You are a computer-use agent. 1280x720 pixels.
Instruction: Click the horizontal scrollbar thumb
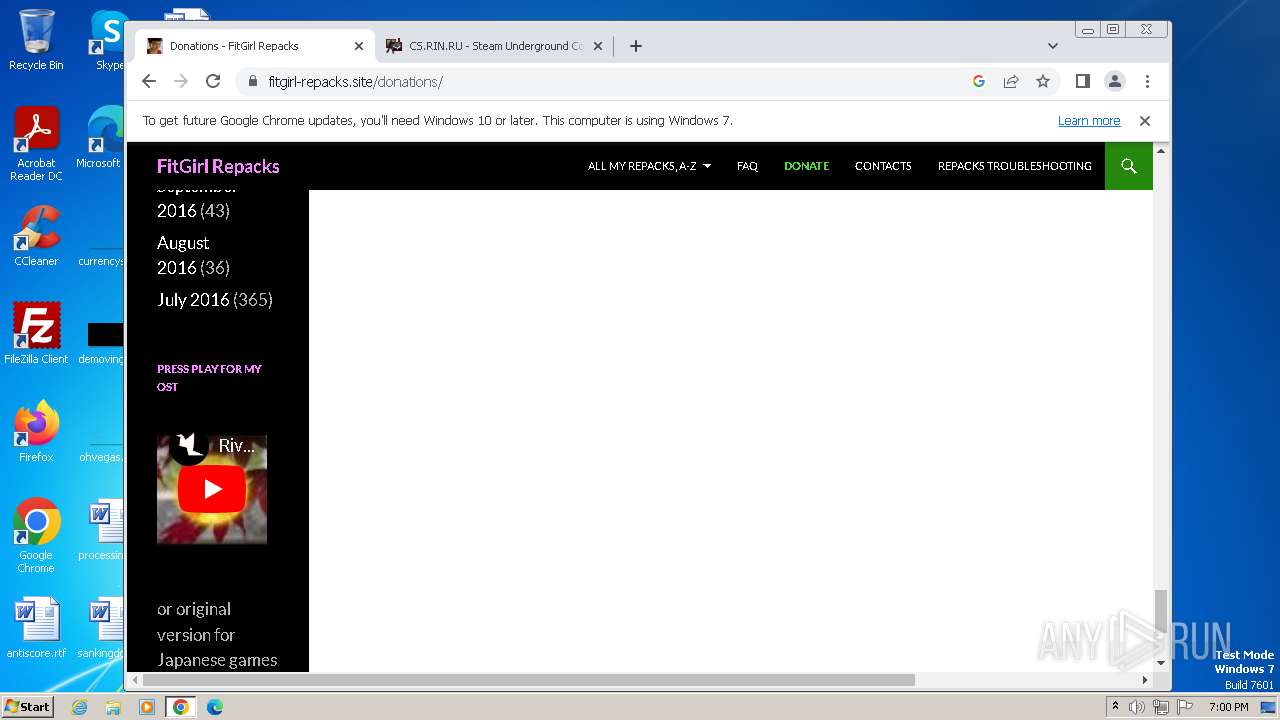[527, 680]
